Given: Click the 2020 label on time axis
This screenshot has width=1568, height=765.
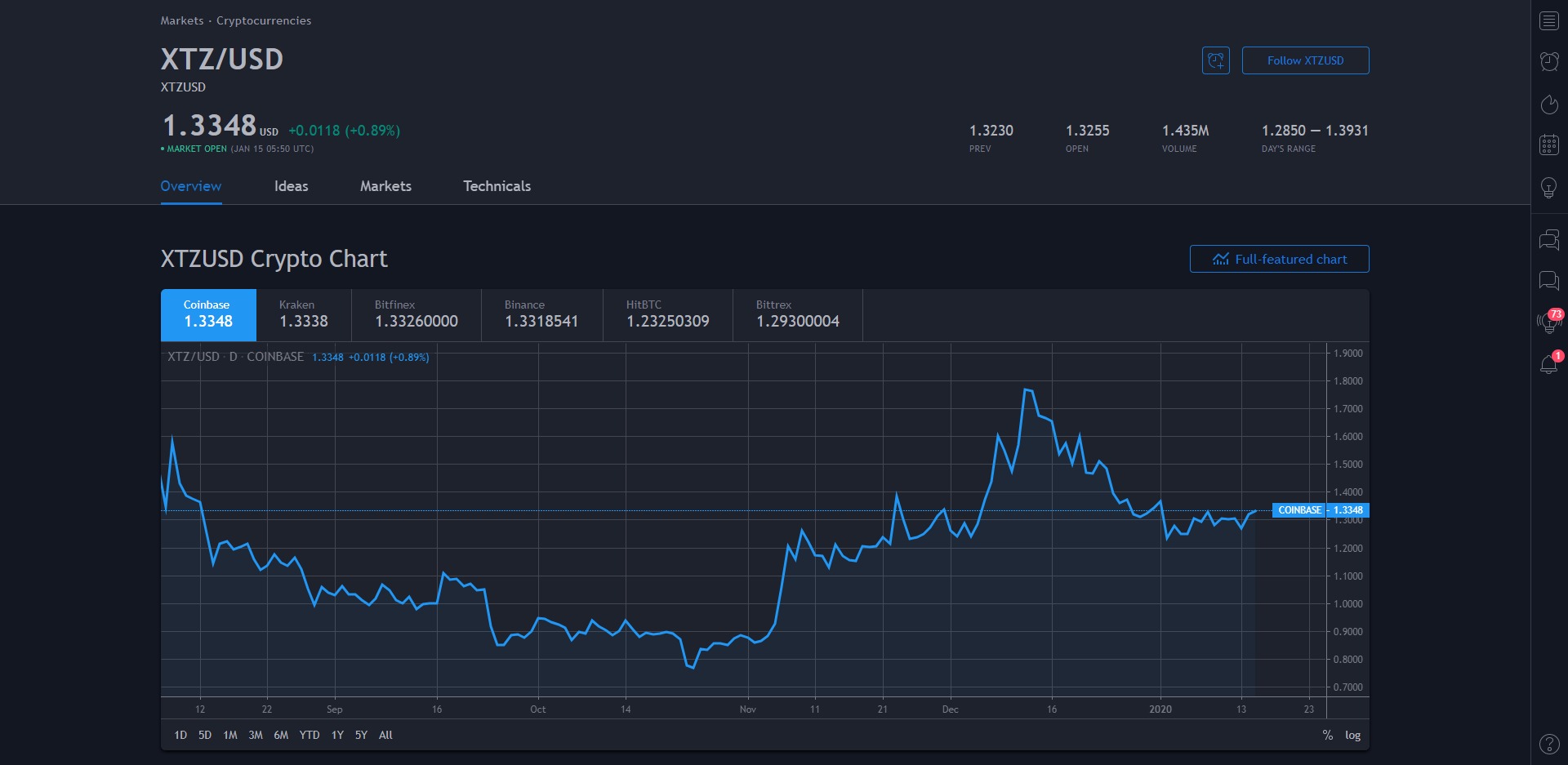Looking at the screenshot, I should tap(1160, 709).
